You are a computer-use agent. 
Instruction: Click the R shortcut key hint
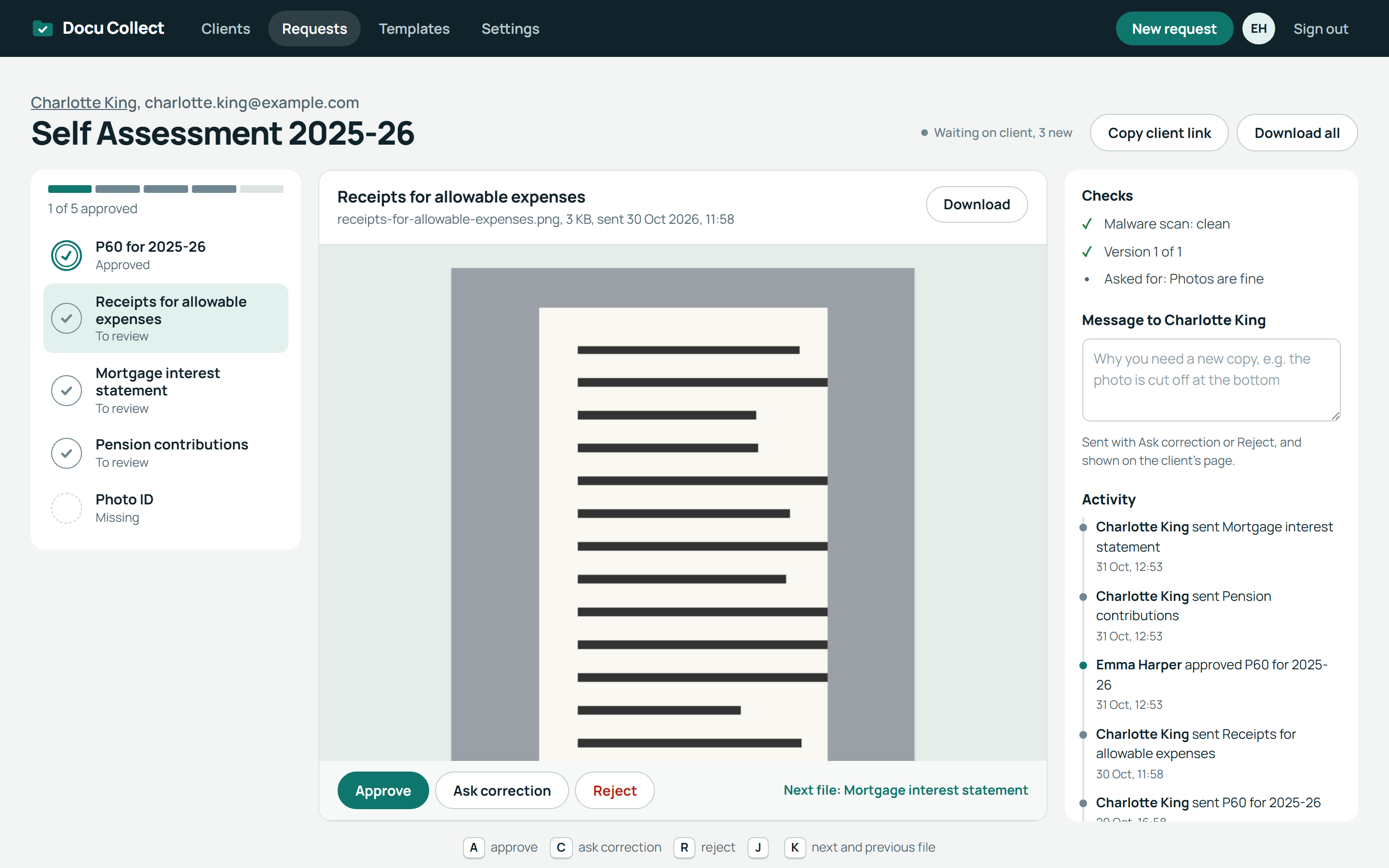coord(684,847)
